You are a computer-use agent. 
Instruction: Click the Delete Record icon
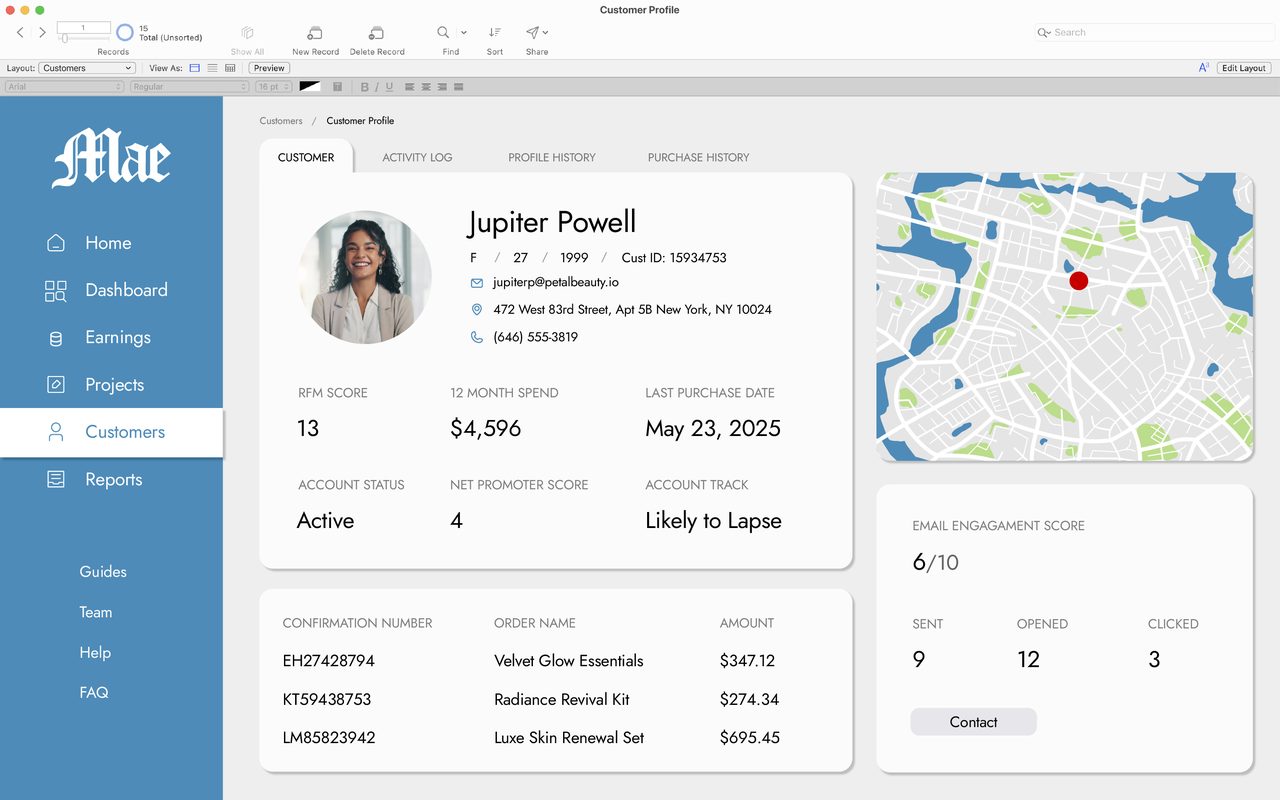click(x=377, y=33)
